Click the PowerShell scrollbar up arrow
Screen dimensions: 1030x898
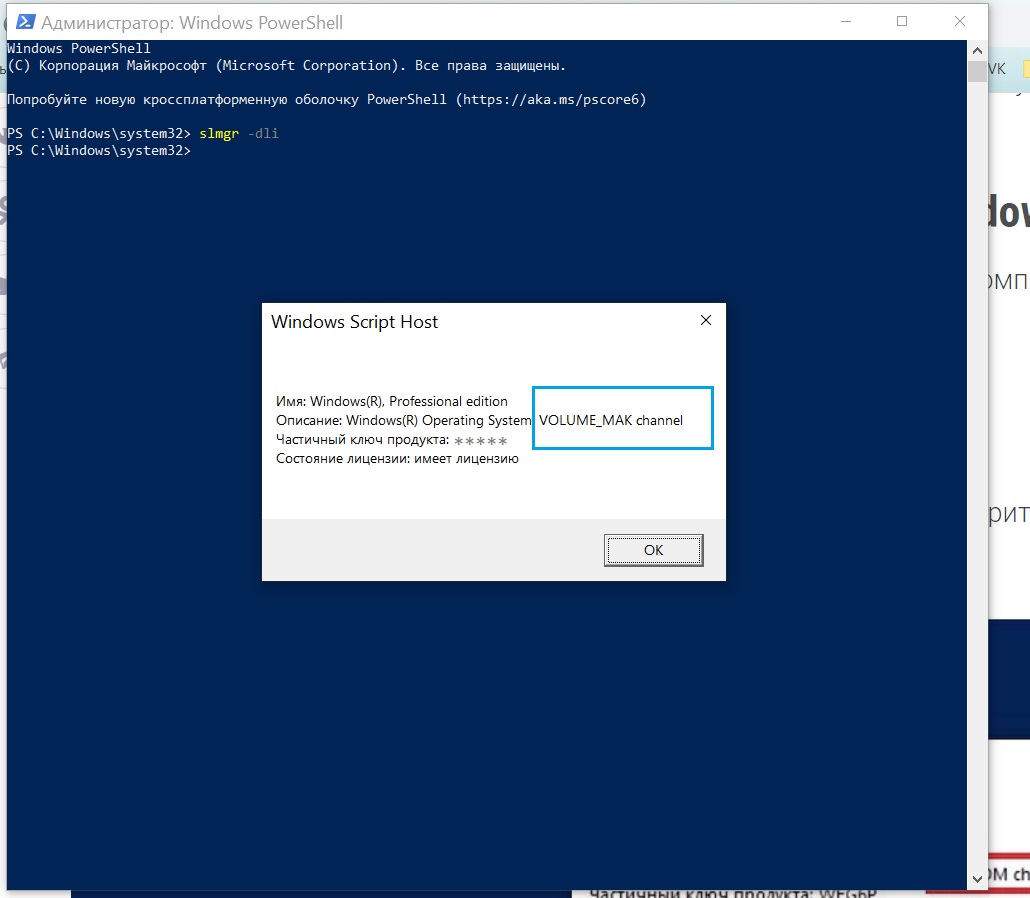[977, 51]
